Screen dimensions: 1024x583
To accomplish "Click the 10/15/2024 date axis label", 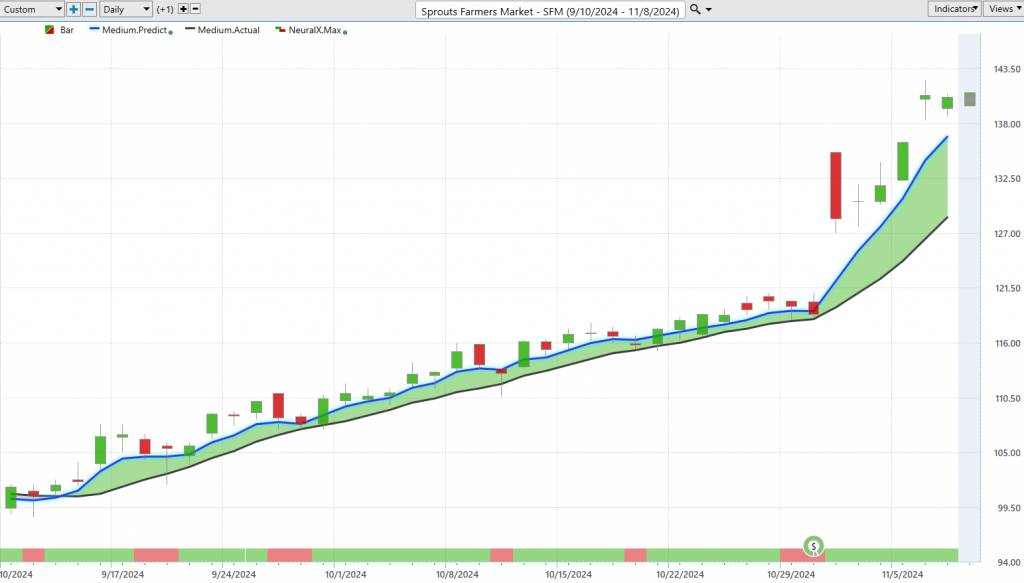I will click(568, 575).
